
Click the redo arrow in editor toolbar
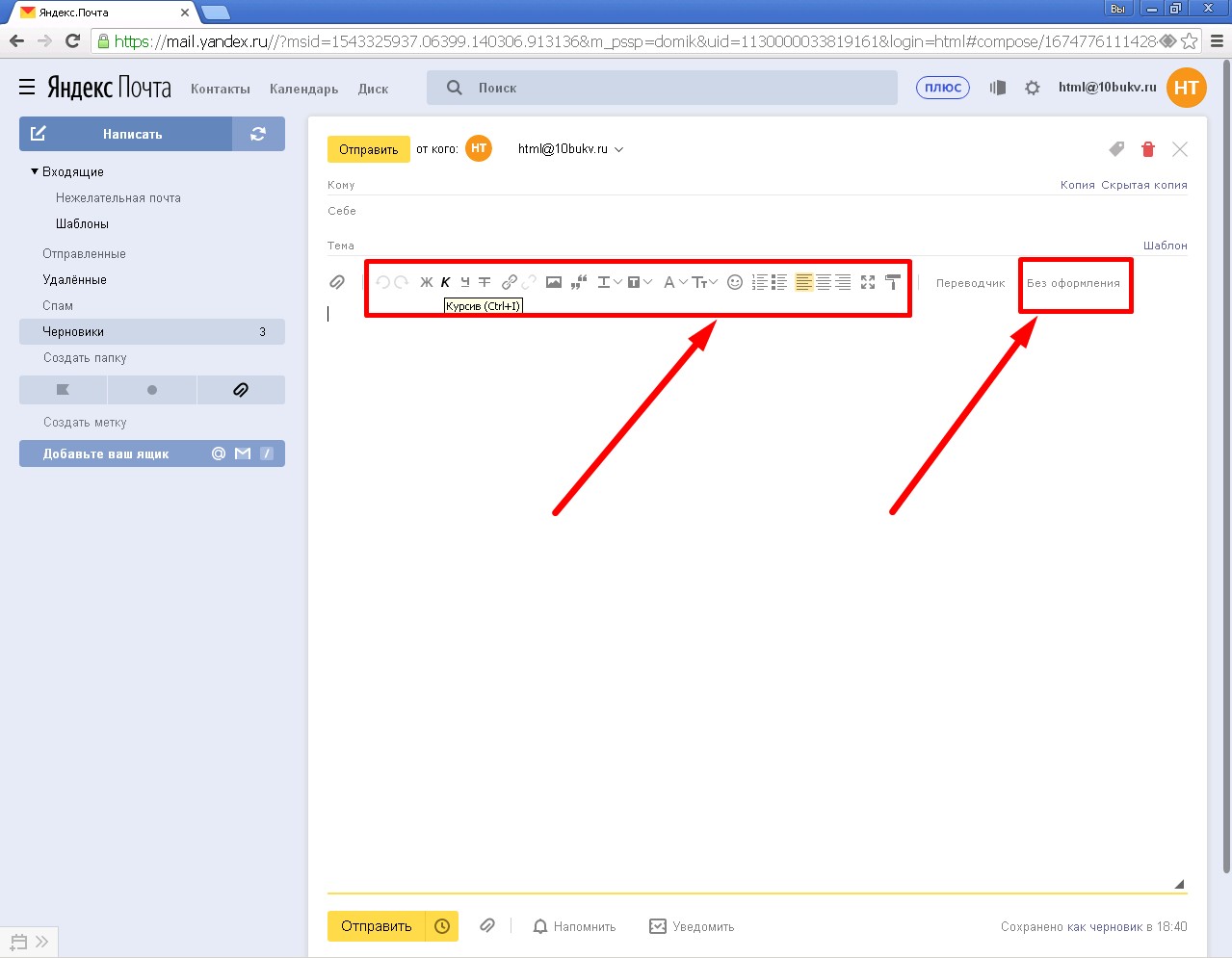click(x=401, y=282)
